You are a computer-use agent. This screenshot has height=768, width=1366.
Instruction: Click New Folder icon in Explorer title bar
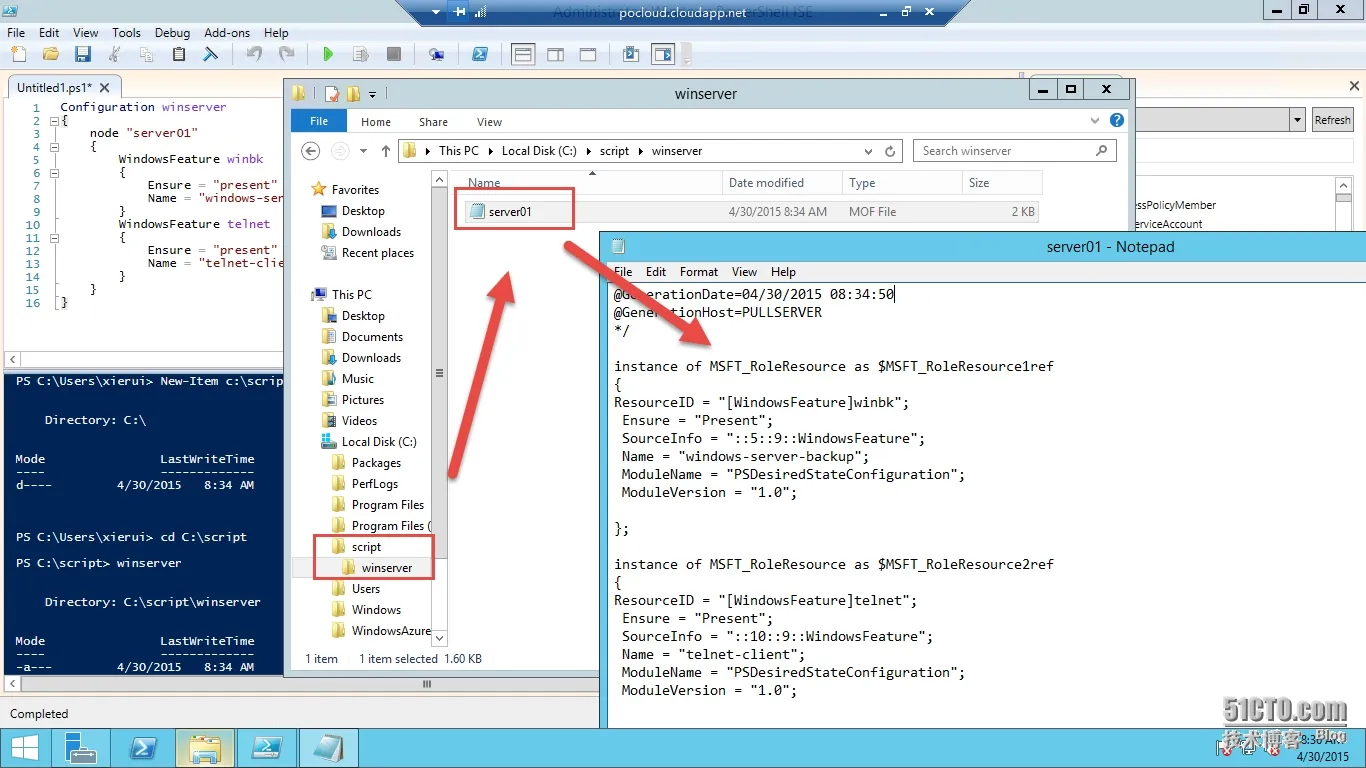353,94
